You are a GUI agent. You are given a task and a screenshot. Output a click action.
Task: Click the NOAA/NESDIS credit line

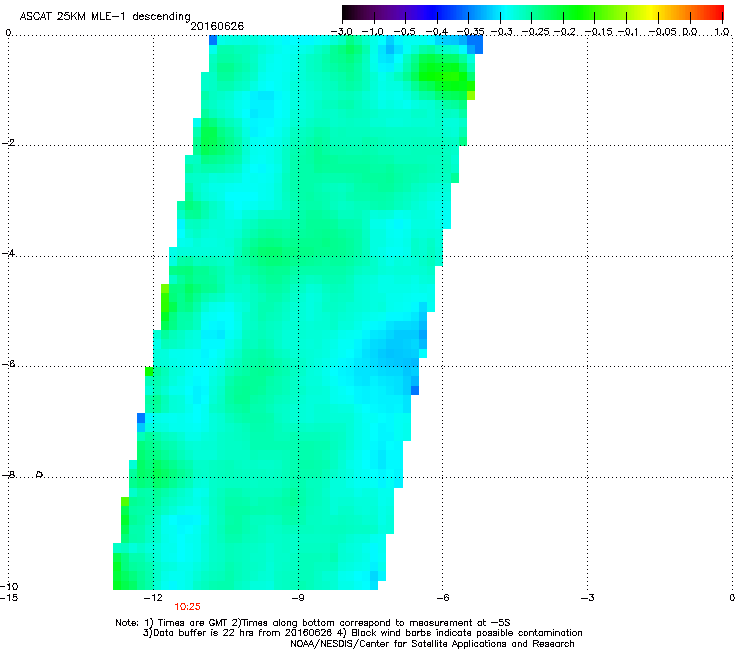432,644
